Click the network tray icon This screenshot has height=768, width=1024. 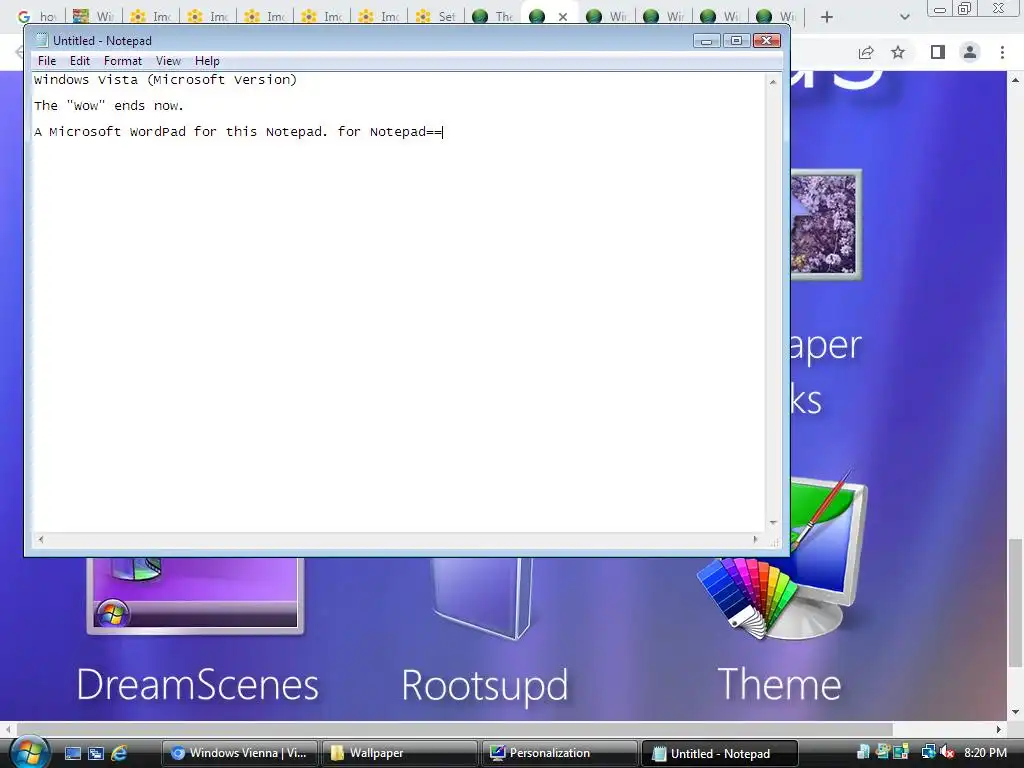(x=928, y=752)
